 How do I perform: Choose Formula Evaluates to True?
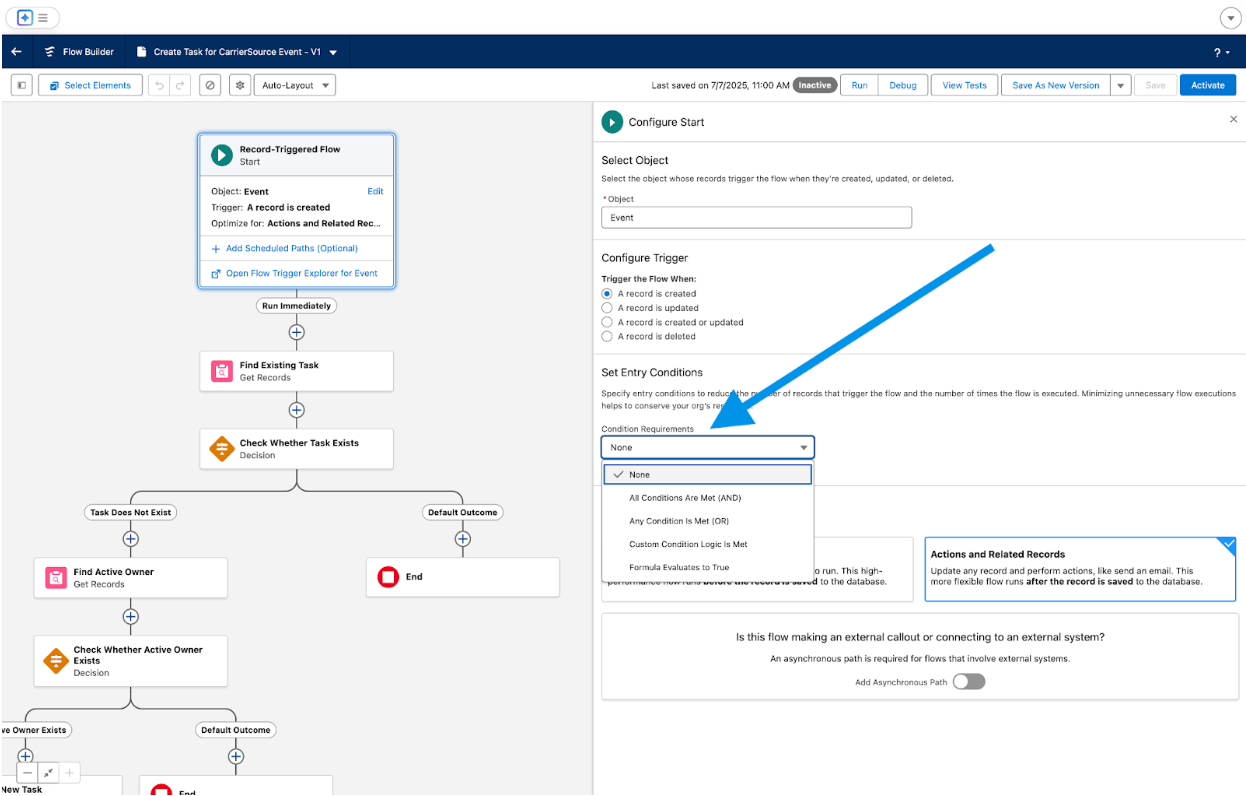click(707, 567)
